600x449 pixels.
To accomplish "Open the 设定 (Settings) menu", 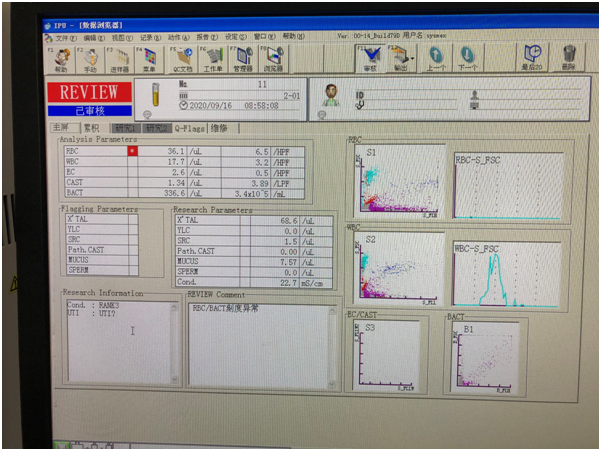I will pyautogui.click(x=234, y=36).
